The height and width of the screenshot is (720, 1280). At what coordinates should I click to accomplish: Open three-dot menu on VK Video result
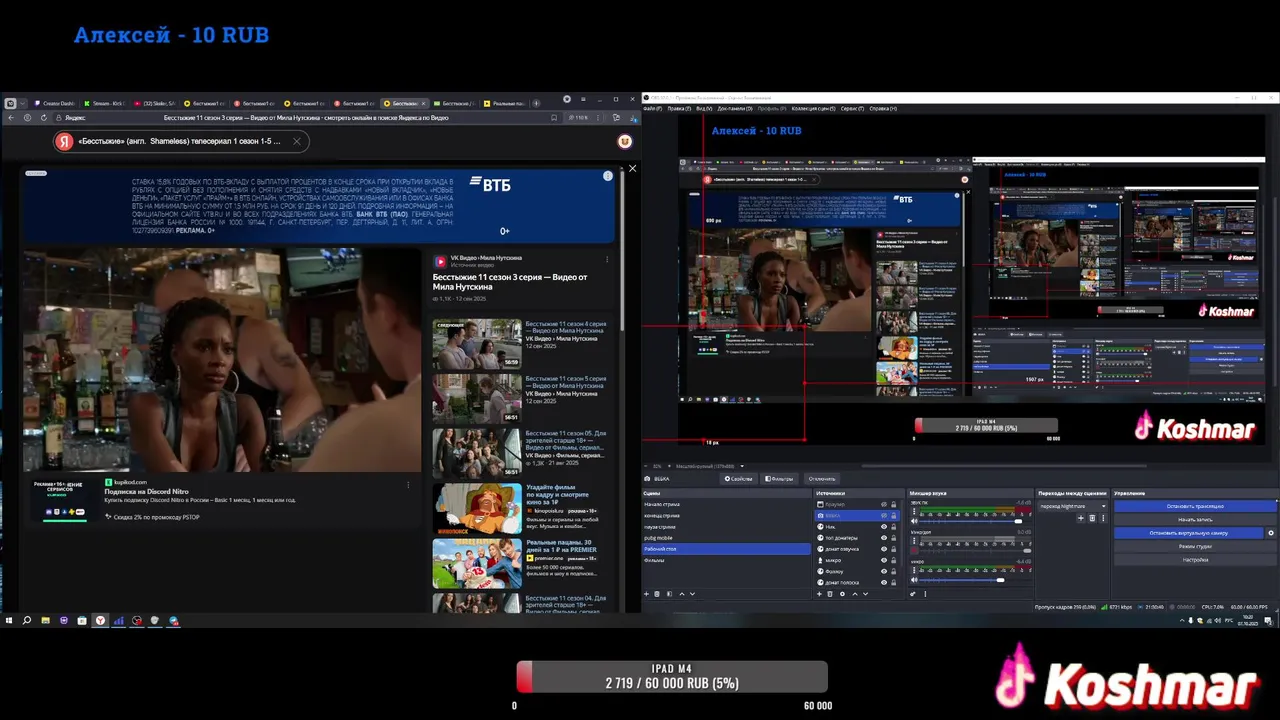[607, 260]
